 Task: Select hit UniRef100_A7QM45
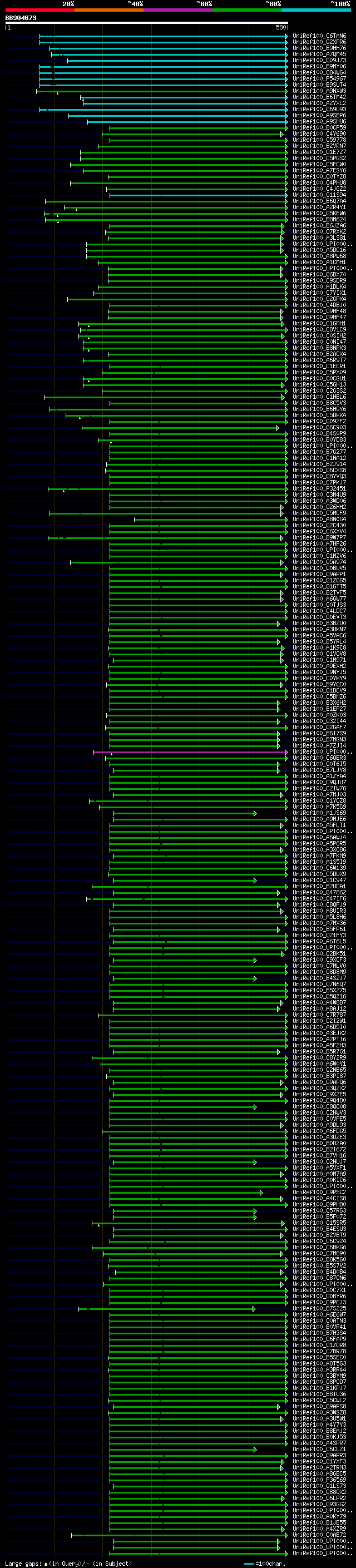(x=319, y=54)
